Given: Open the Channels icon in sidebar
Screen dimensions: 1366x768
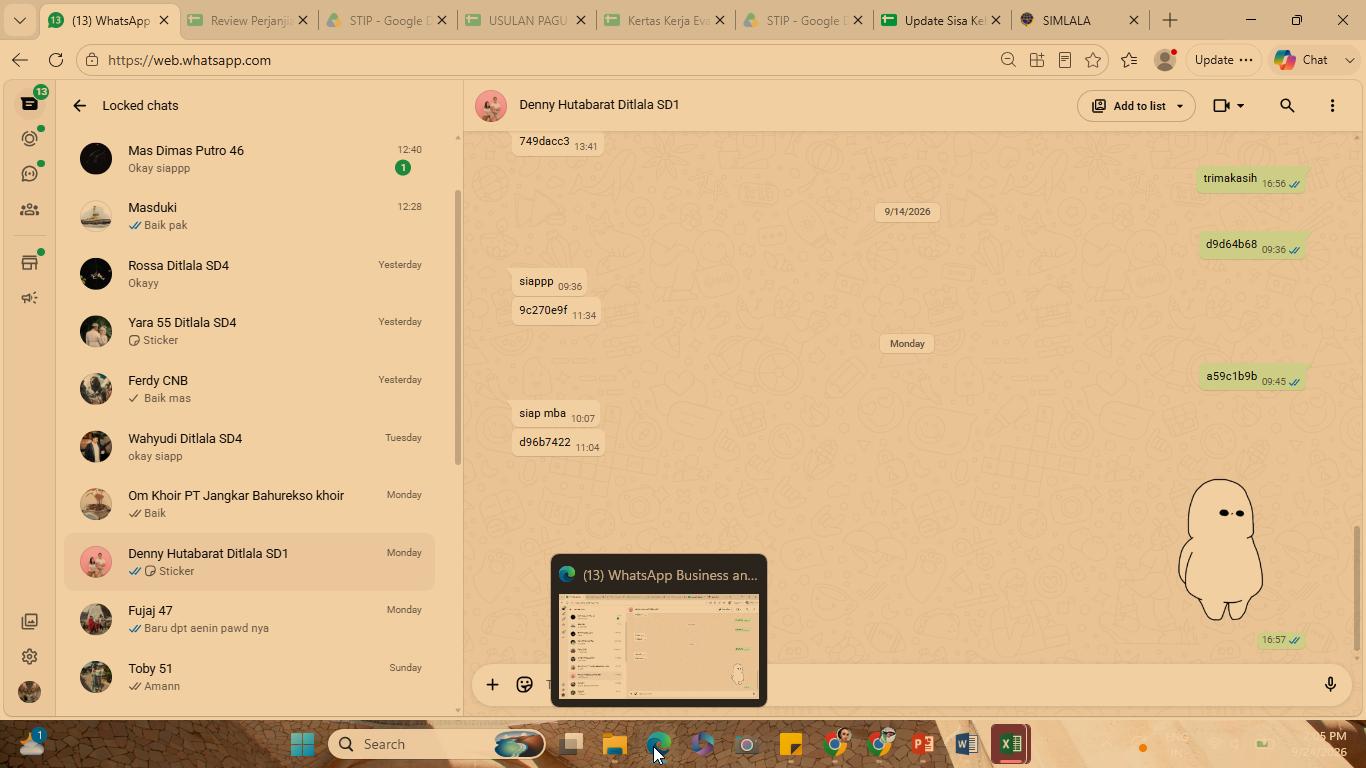Looking at the screenshot, I should coord(30,174).
